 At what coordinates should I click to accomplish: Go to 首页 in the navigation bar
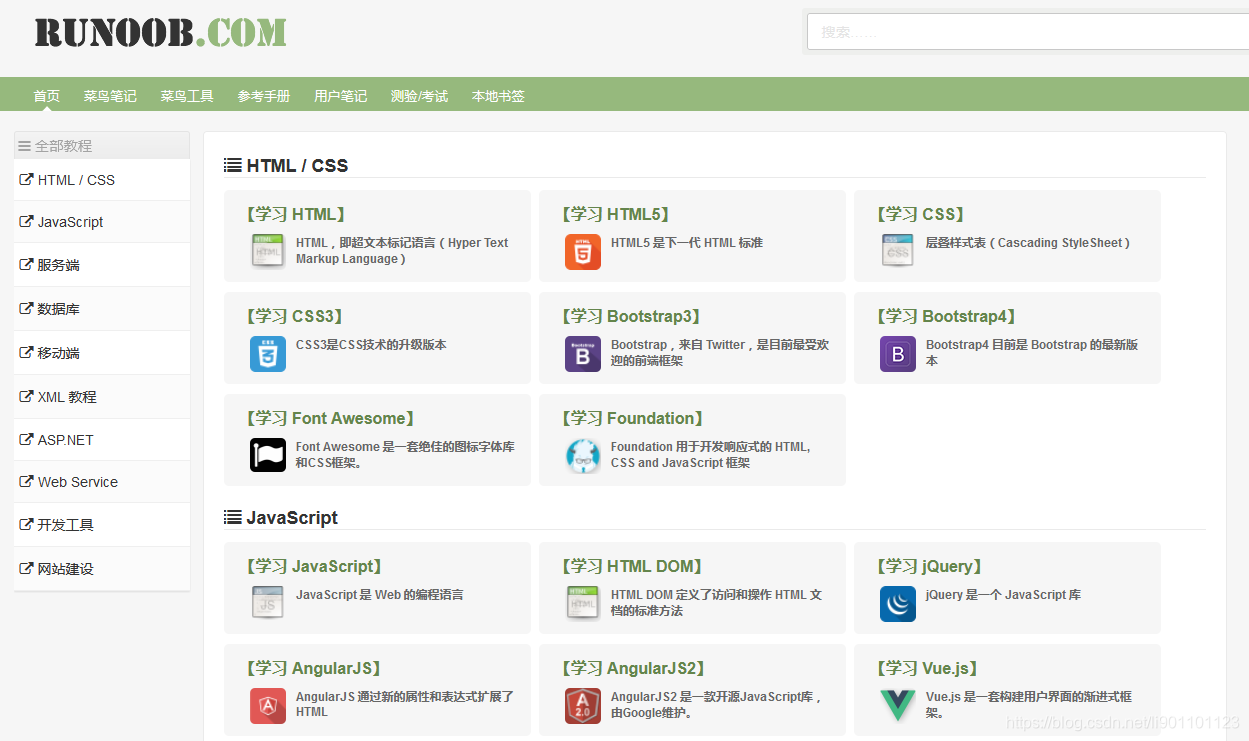pos(47,96)
